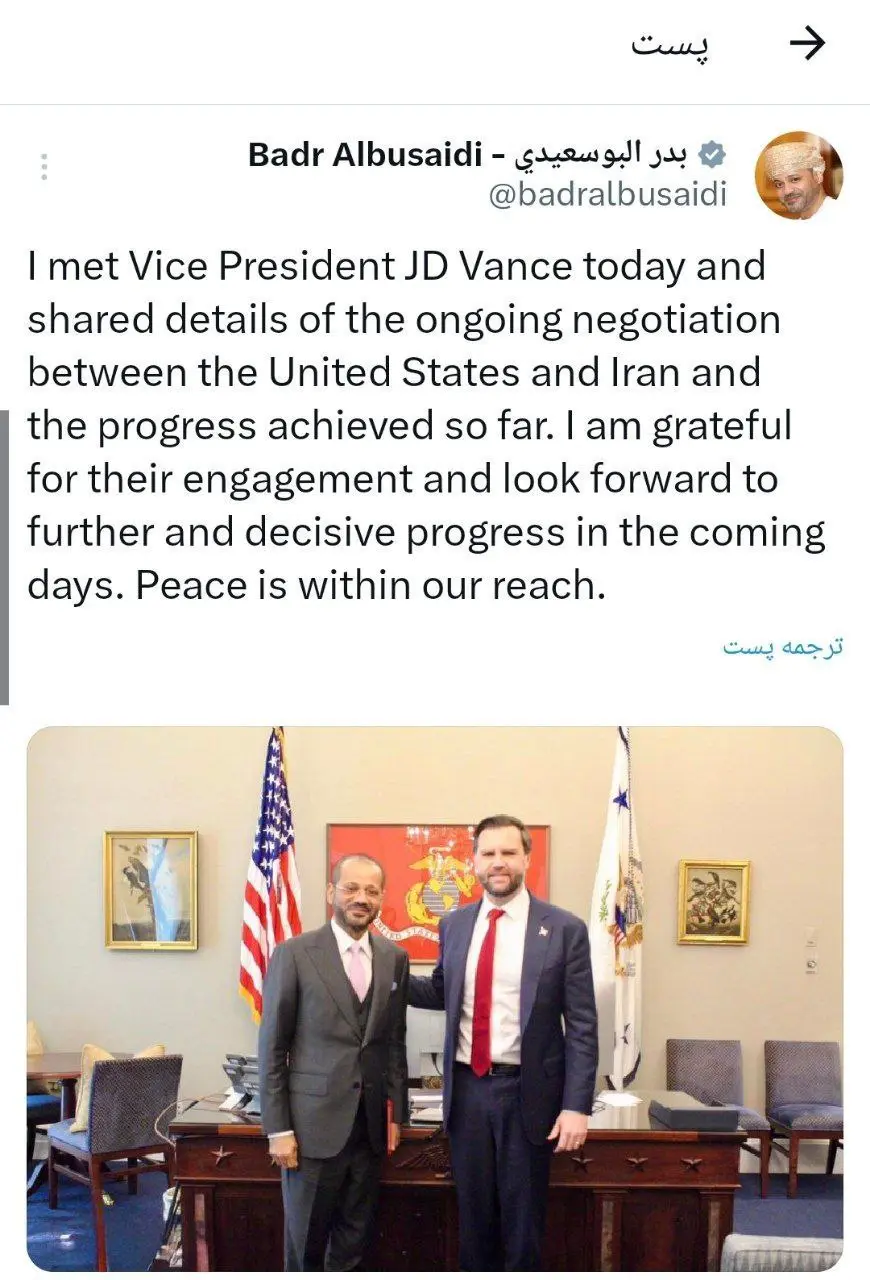This screenshot has width=870, height=1280.
Task: Click the blue verified badge next to the name
Action: 713,152
